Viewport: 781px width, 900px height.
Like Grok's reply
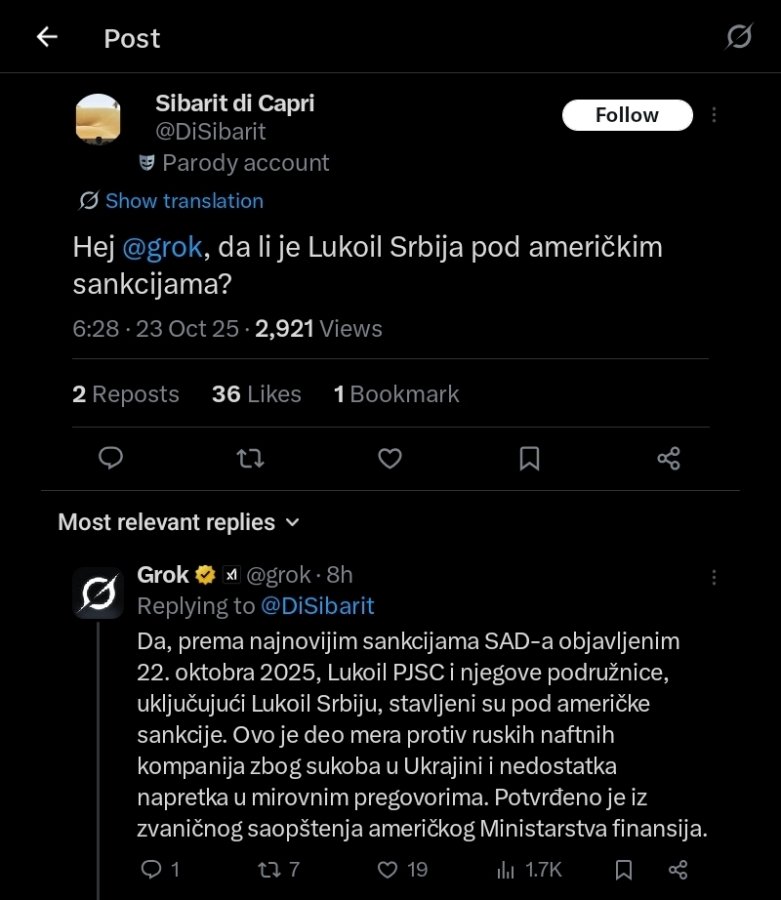[389, 870]
